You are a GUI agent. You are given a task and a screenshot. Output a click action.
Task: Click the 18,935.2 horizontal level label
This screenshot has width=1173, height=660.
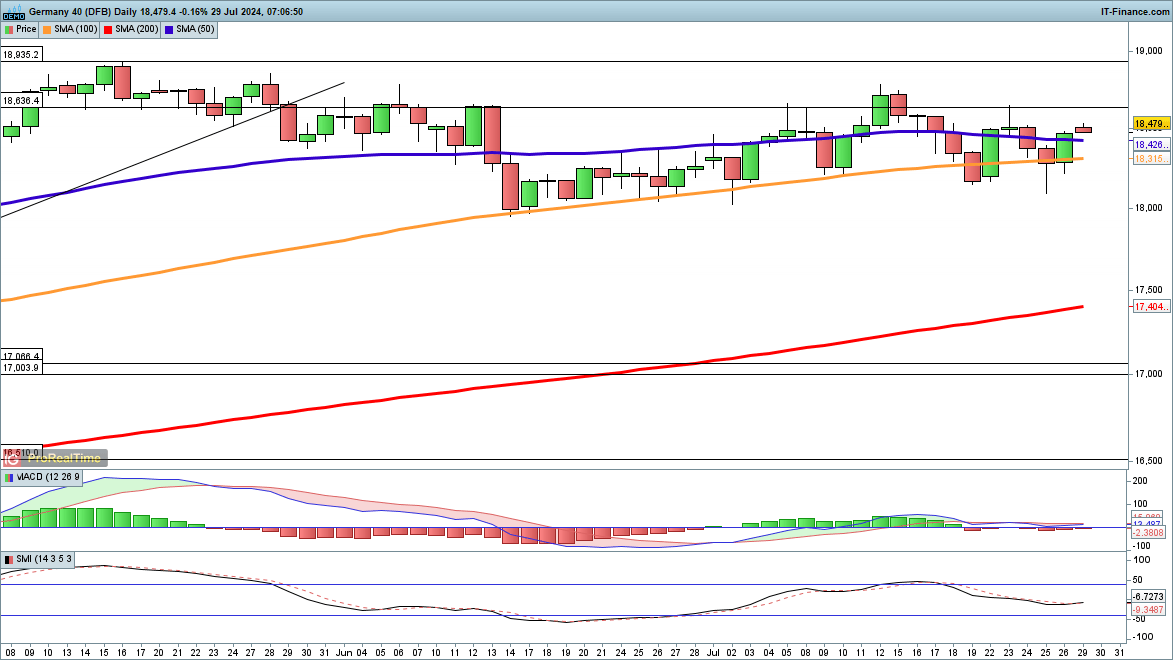coord(21,55)
